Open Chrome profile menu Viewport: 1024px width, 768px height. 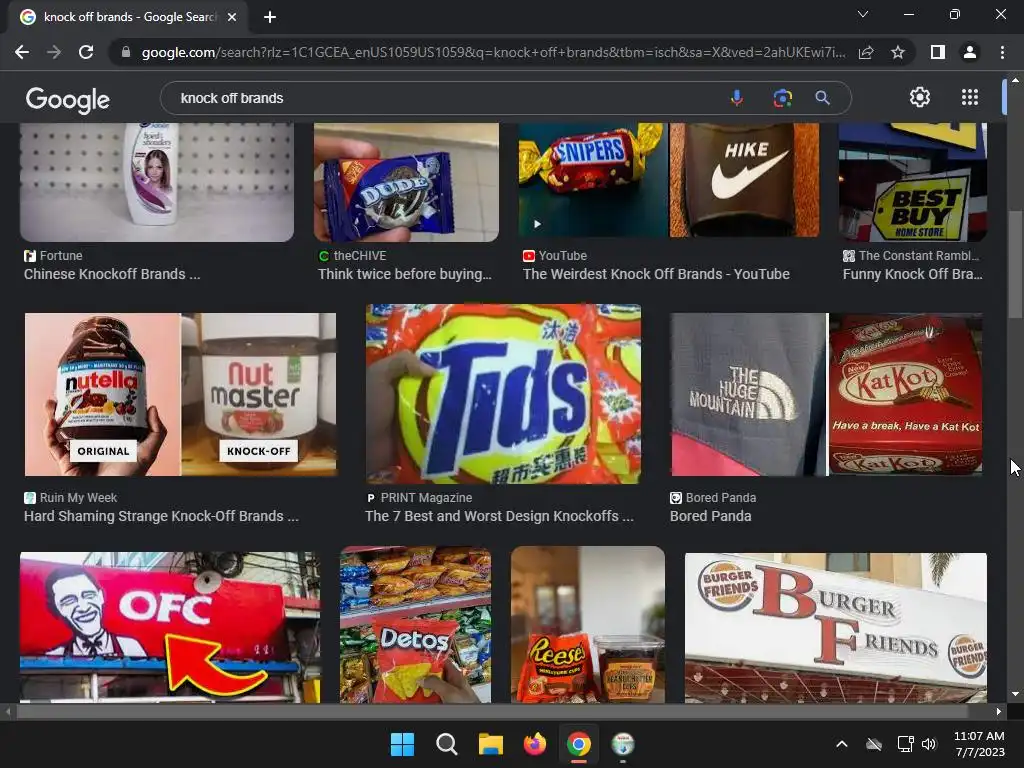pos(970,52)
